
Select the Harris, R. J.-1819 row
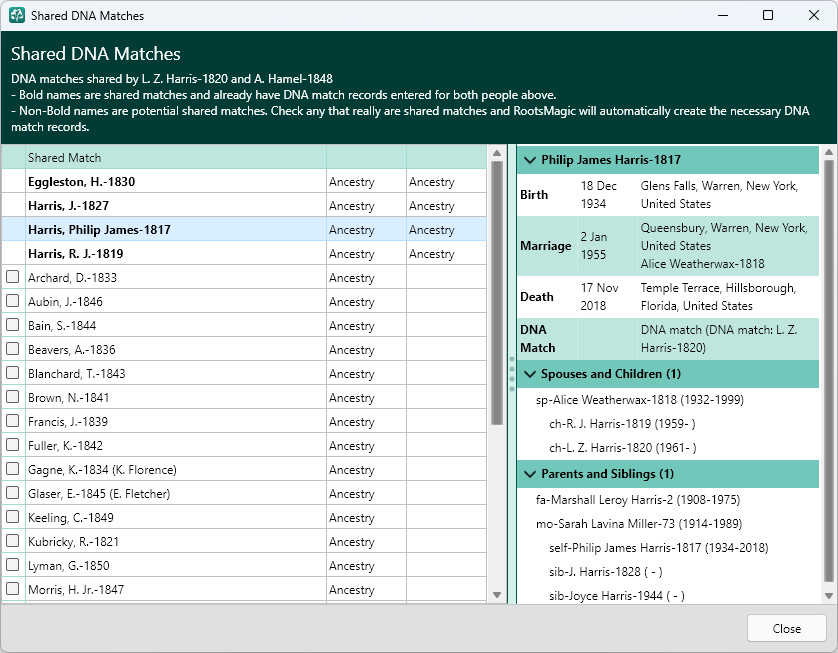click(x=244, y=254)
